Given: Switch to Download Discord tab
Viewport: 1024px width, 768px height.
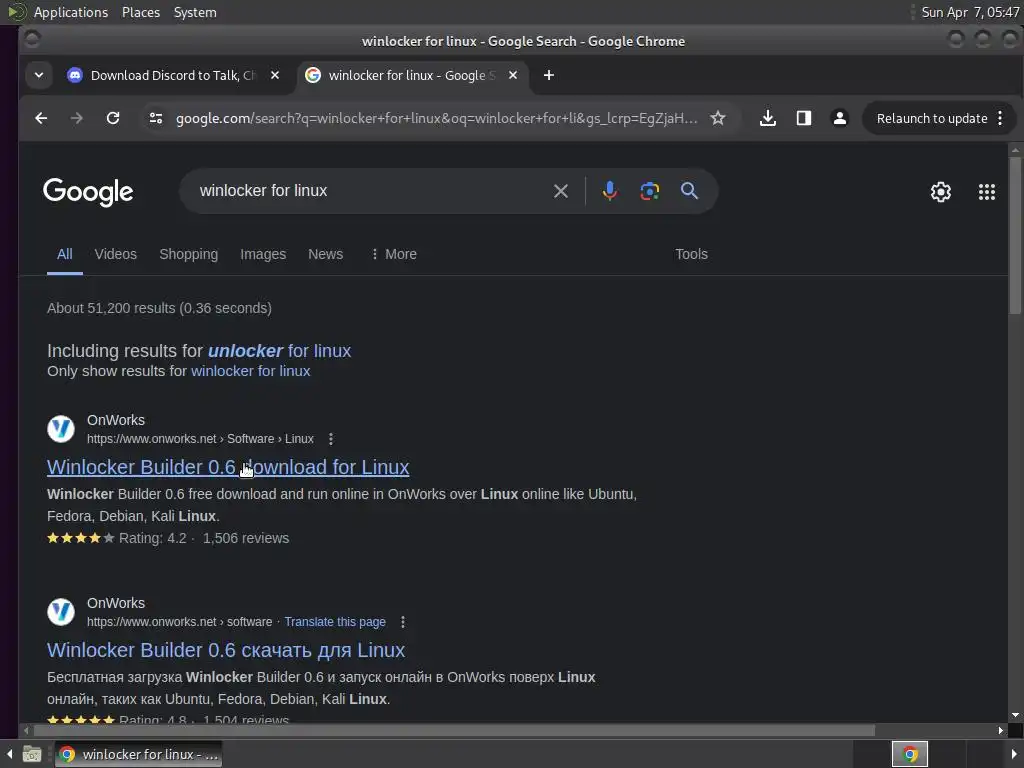Looking at the screenshot, I should point(174,75).
